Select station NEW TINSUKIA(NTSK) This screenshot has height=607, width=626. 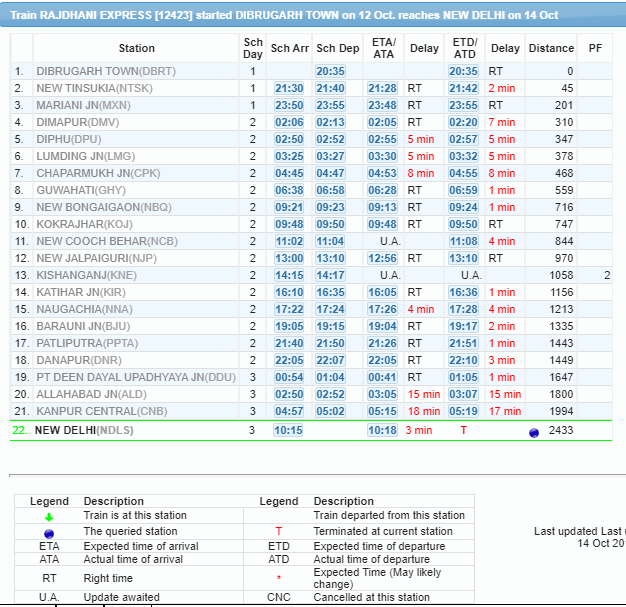pyautogui.click(x=95, y=88)
